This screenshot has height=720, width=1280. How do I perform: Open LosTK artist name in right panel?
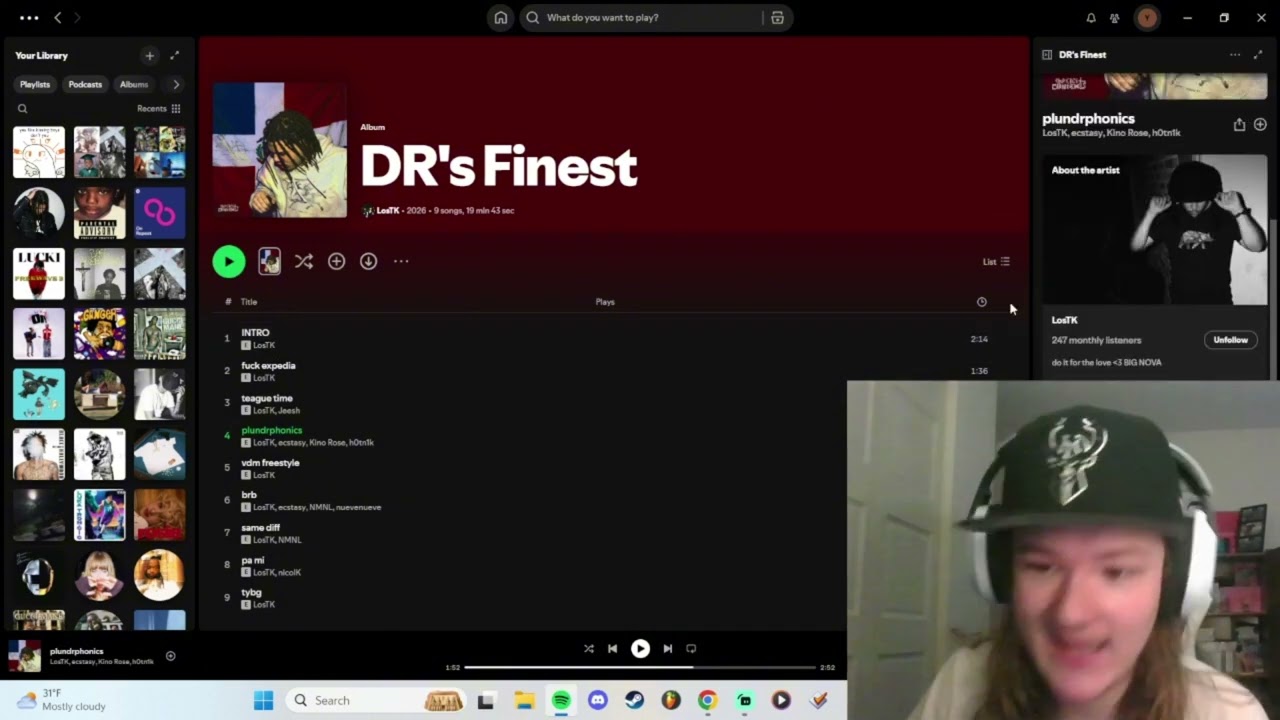coord(1064,320)
